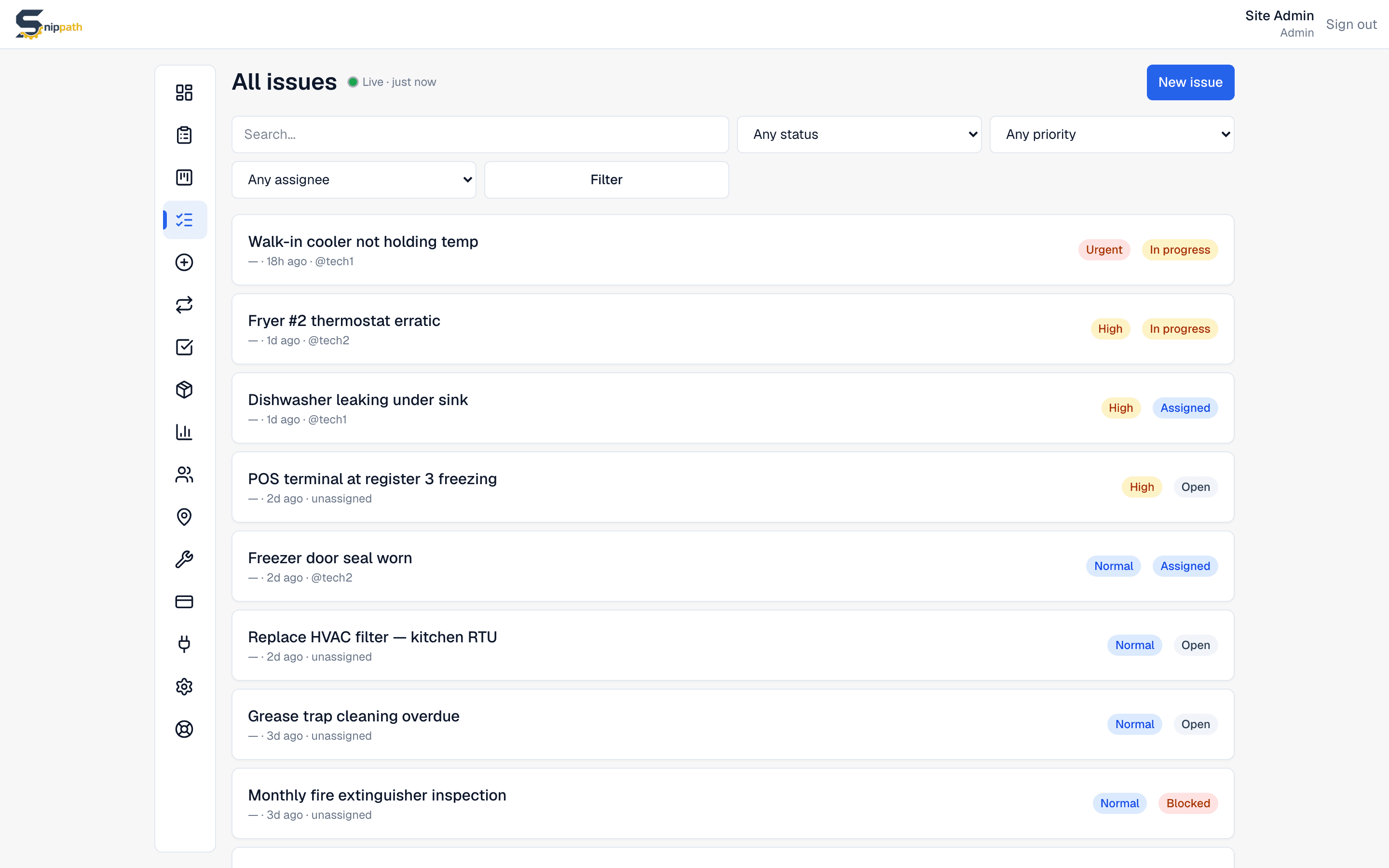The image size is (1389, 868).
Task: Open the lifebuoy support icon
Action: click(x=184, y=729)
